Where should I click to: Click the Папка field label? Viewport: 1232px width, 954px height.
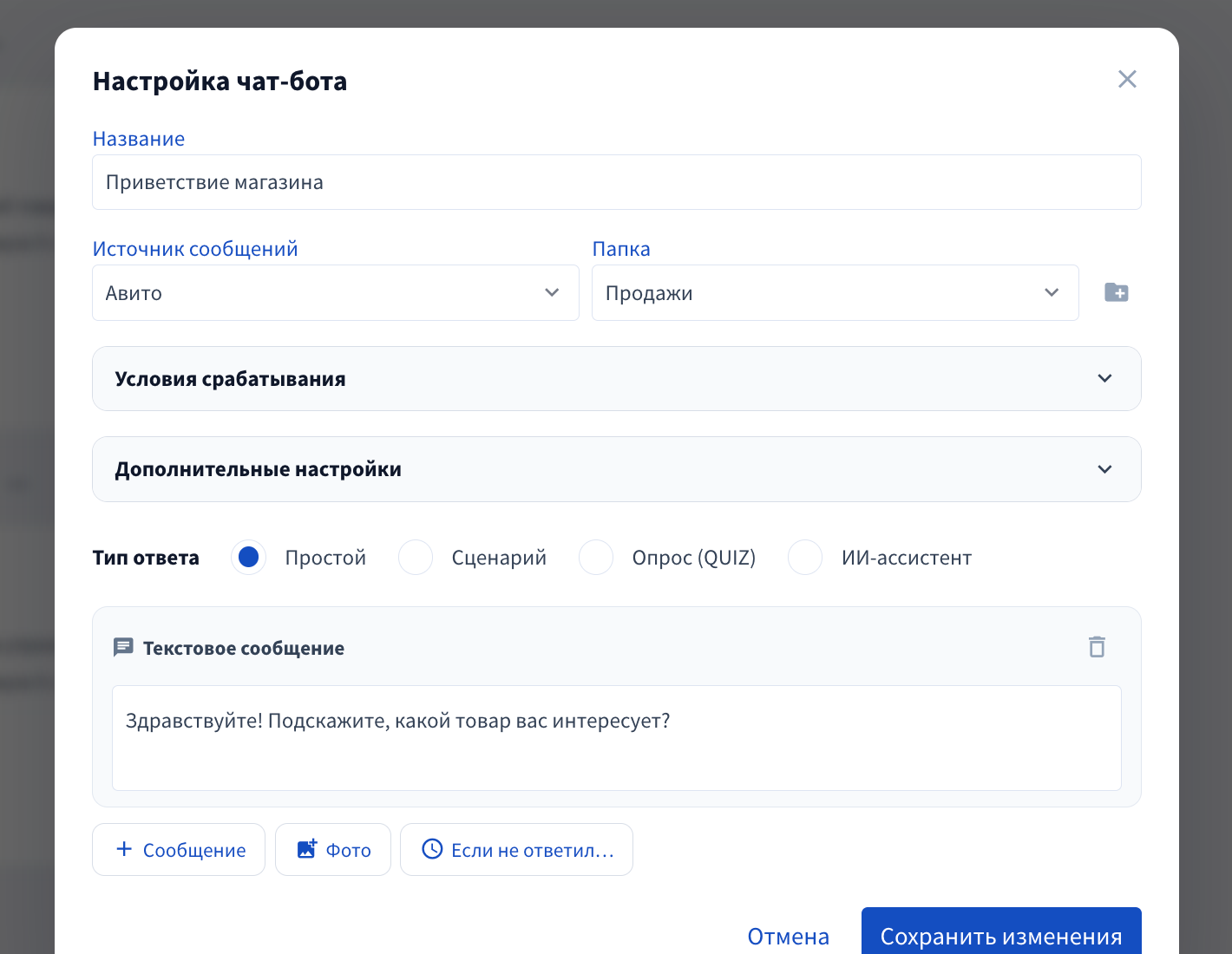pos(621,249)
